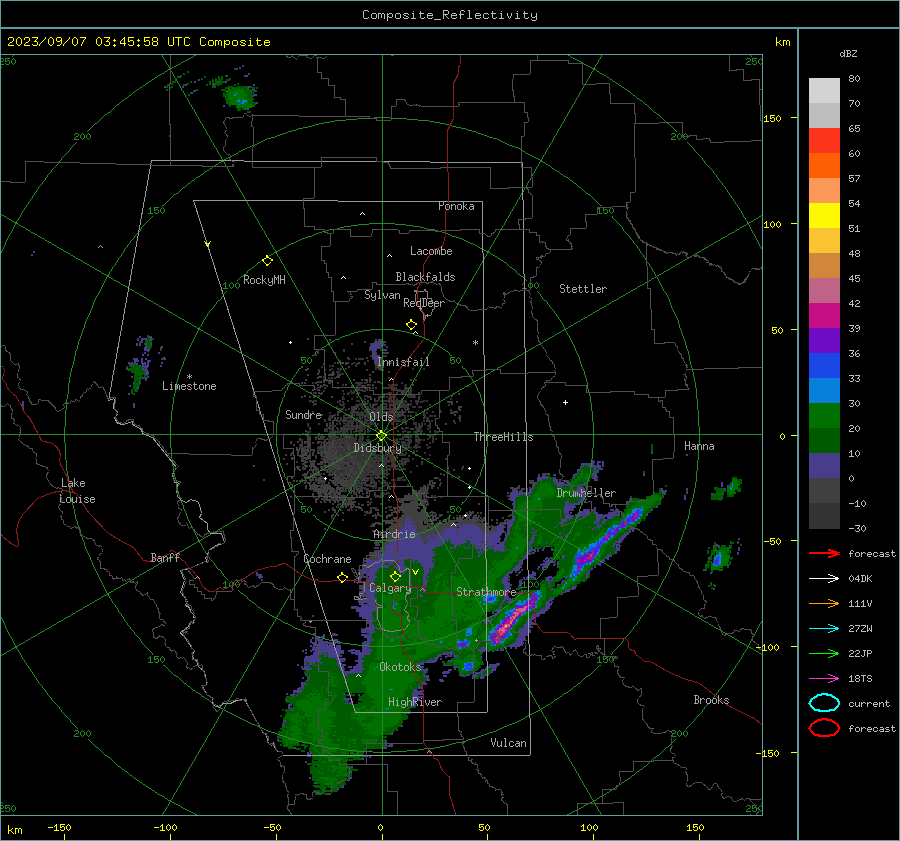Click the 'Strathmore' map label
Viewport: 900px width, 841px height.
[x=486, y=592]
